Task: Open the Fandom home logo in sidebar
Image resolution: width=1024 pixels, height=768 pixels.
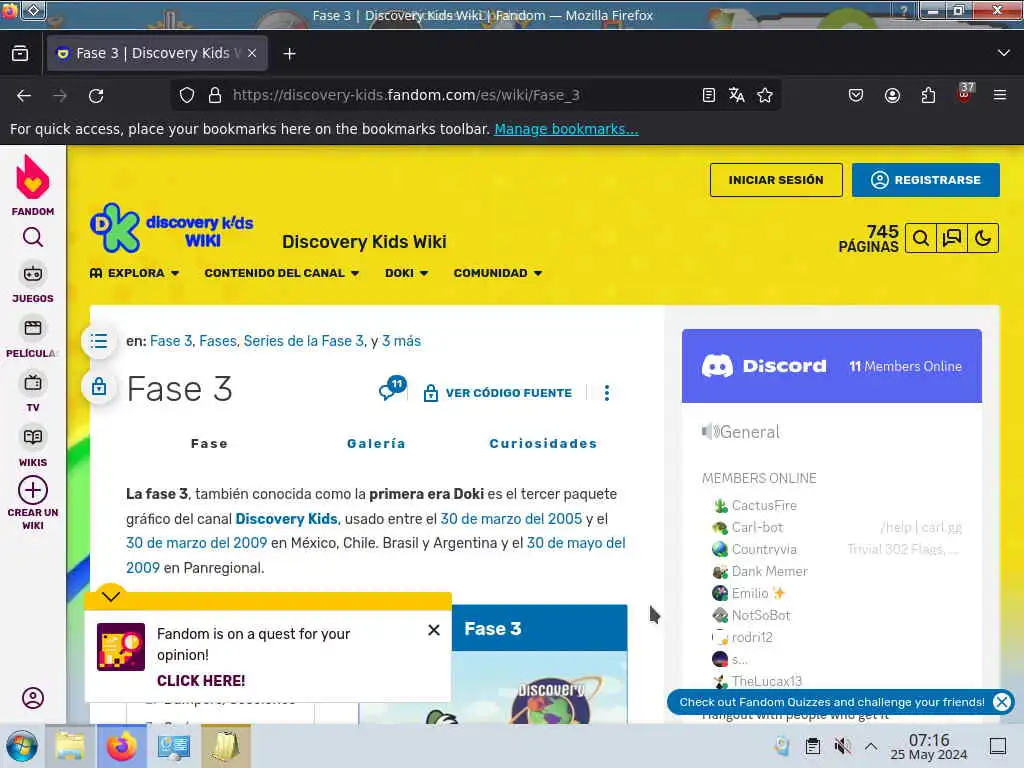Action: tap(33, 185)
